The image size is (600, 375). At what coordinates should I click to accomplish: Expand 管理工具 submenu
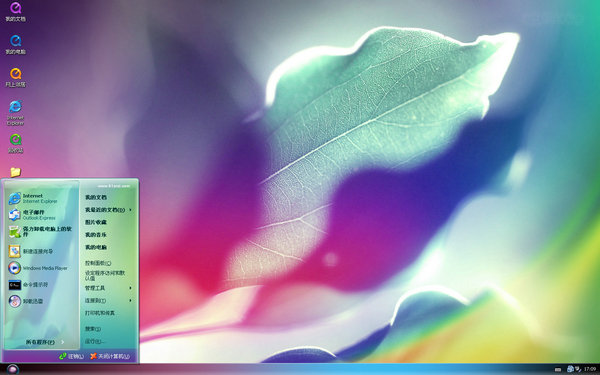click(x=130, y=288)
